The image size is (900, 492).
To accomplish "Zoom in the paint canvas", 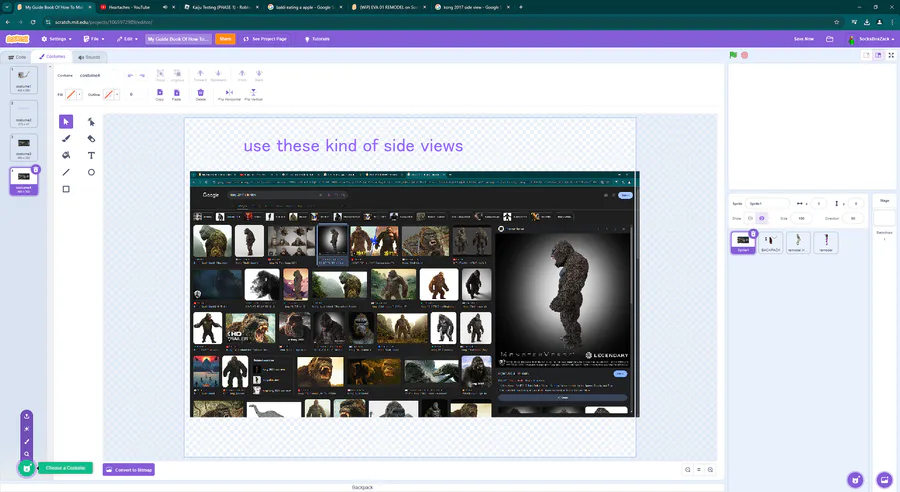I will pos(710,470).
